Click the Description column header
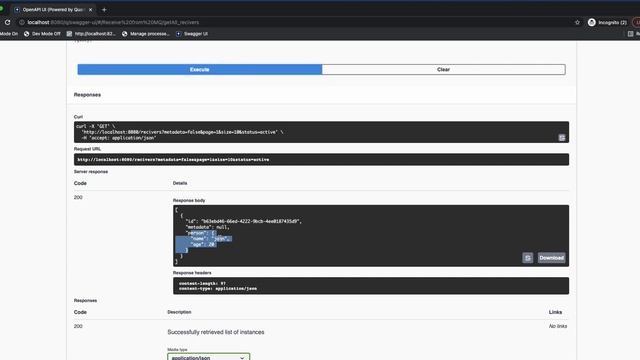This screenshot has height=360, width=640. click(179, 312)
